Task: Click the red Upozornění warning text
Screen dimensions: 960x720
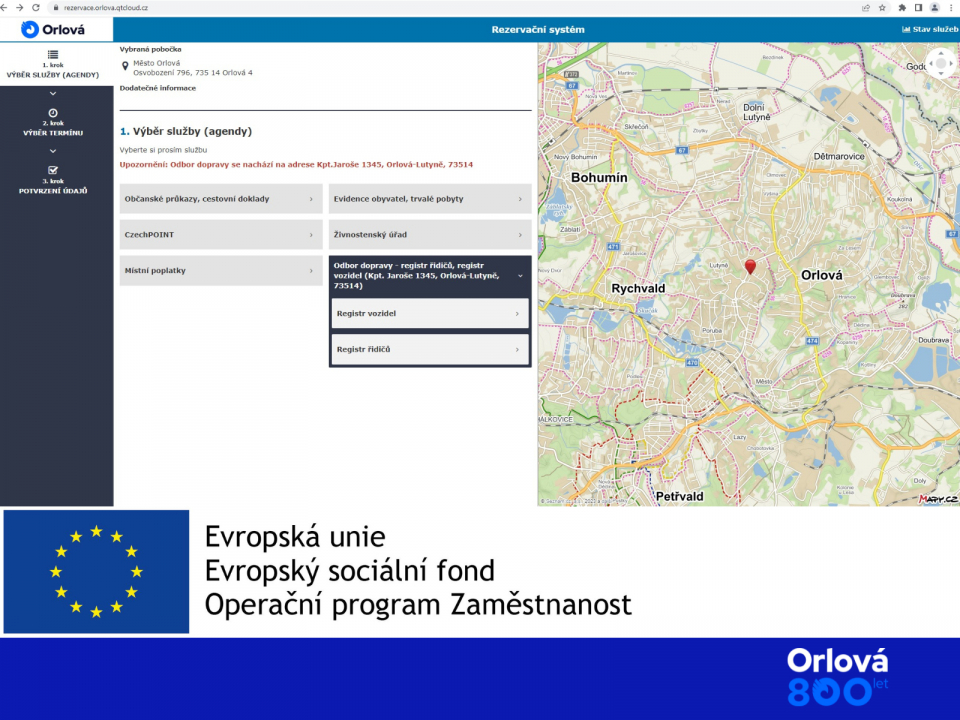Action: 296,165
